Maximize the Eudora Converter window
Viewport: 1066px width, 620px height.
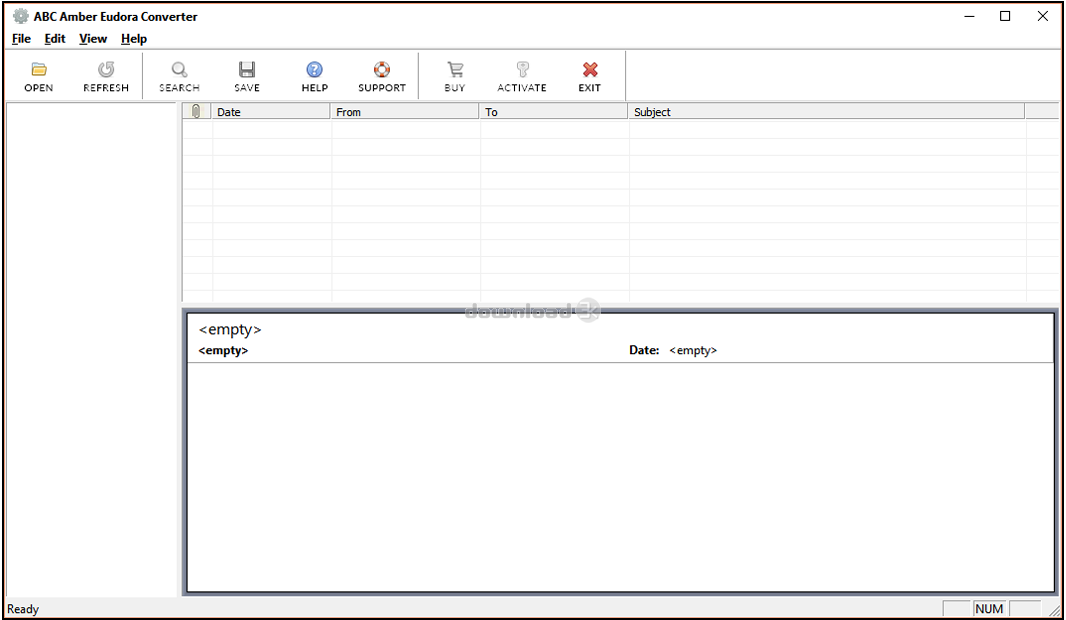pos(1005,16)
